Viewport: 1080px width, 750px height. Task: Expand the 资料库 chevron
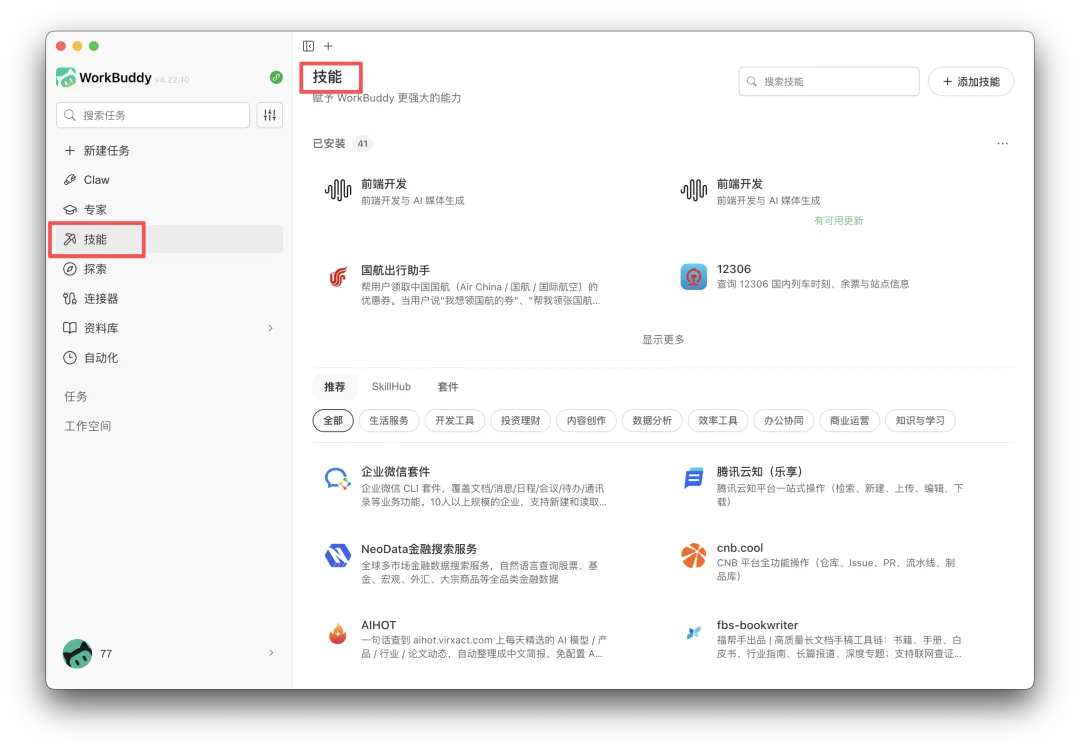click(271, 329)
